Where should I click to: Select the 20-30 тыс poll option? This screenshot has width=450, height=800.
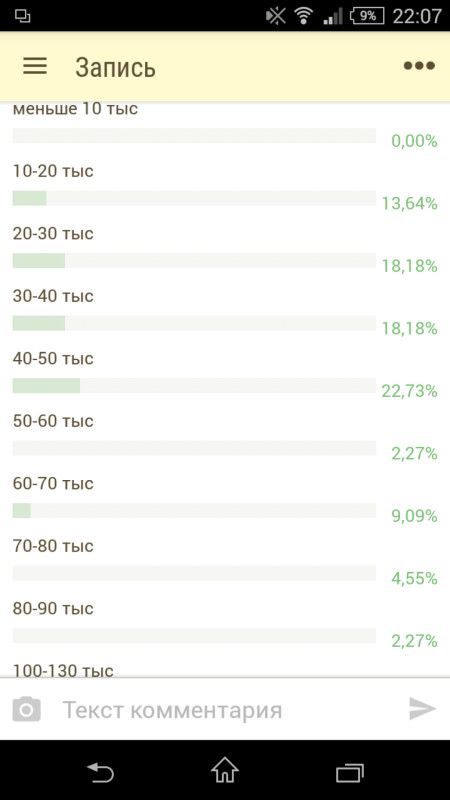(x=225, y=249)
